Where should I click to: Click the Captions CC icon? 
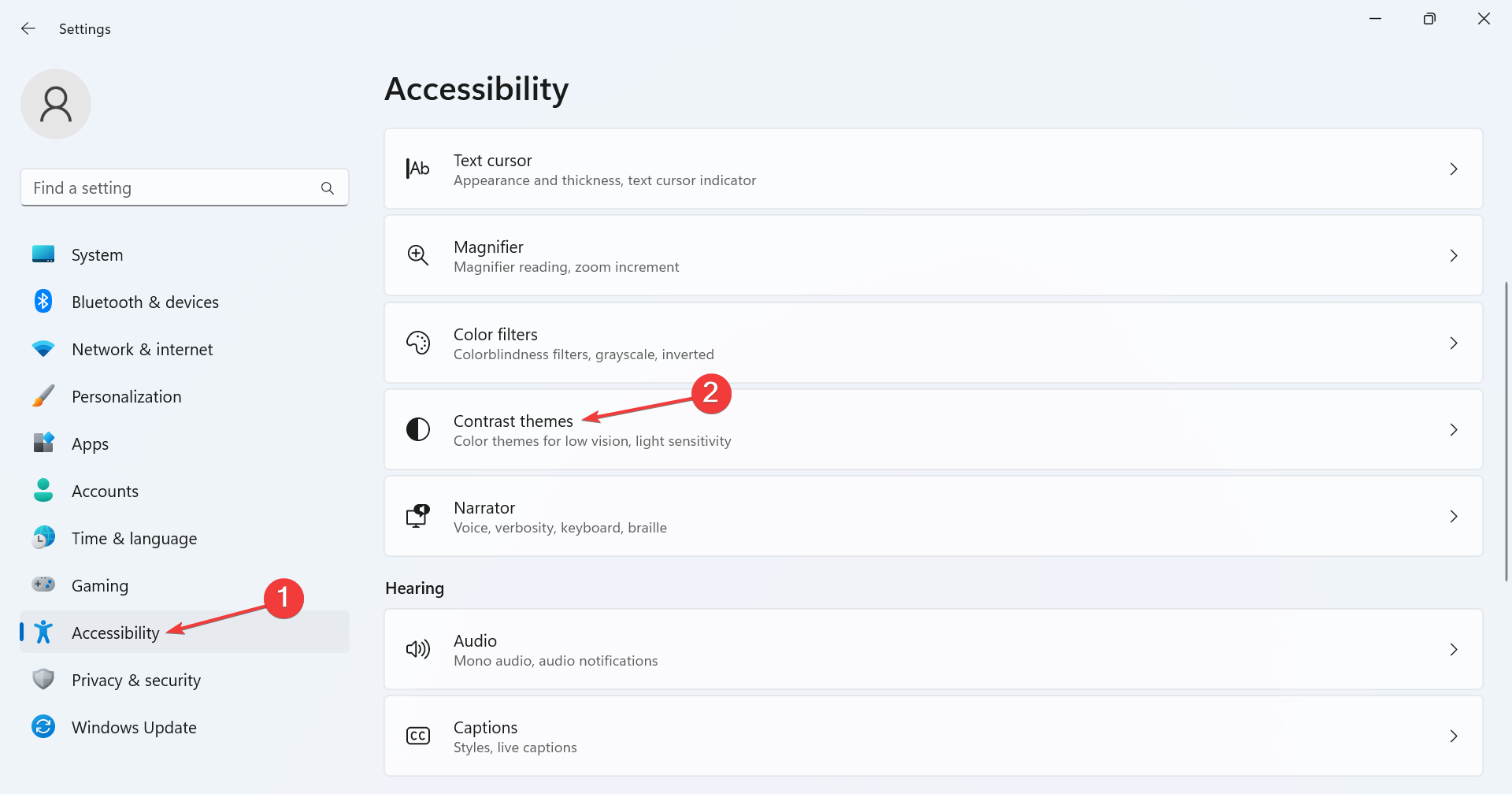(x=417, y=736)
